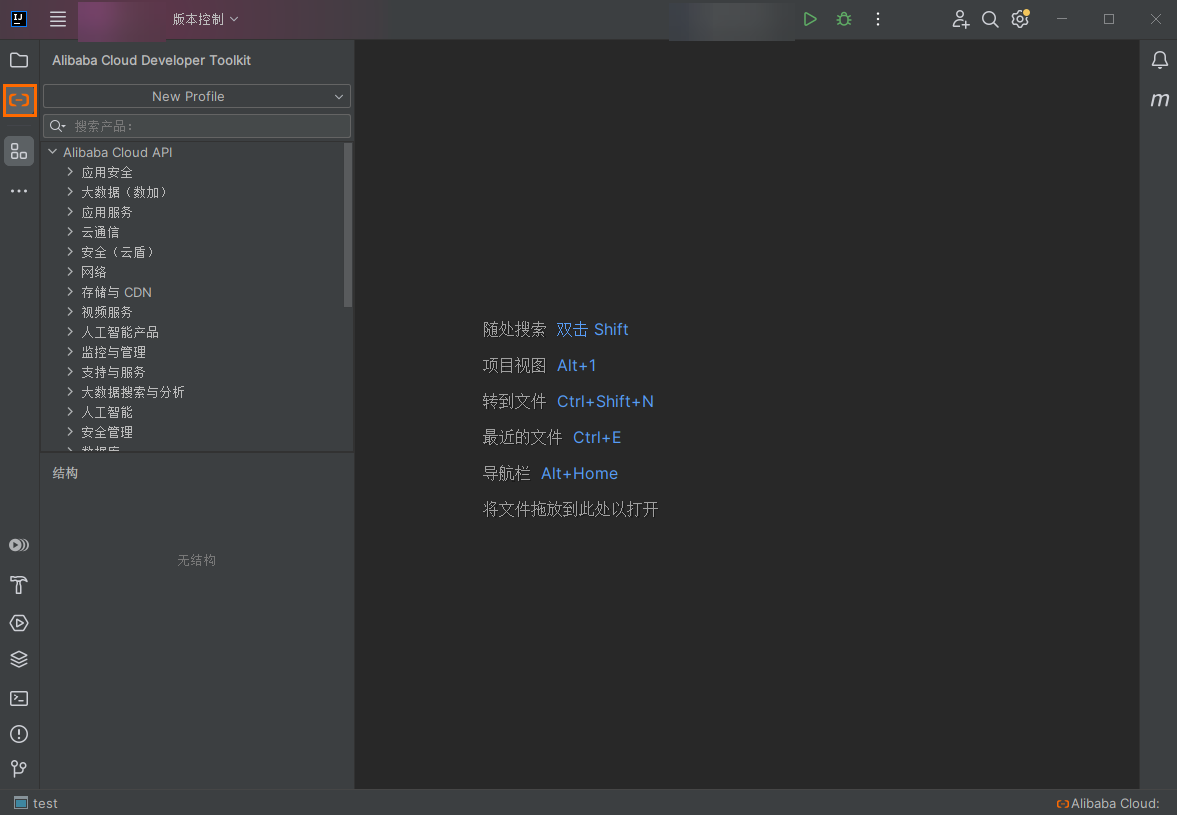The image size is (1177, 815).
Task: Expand the 安全（云盾） node
Action: point(70,252)
